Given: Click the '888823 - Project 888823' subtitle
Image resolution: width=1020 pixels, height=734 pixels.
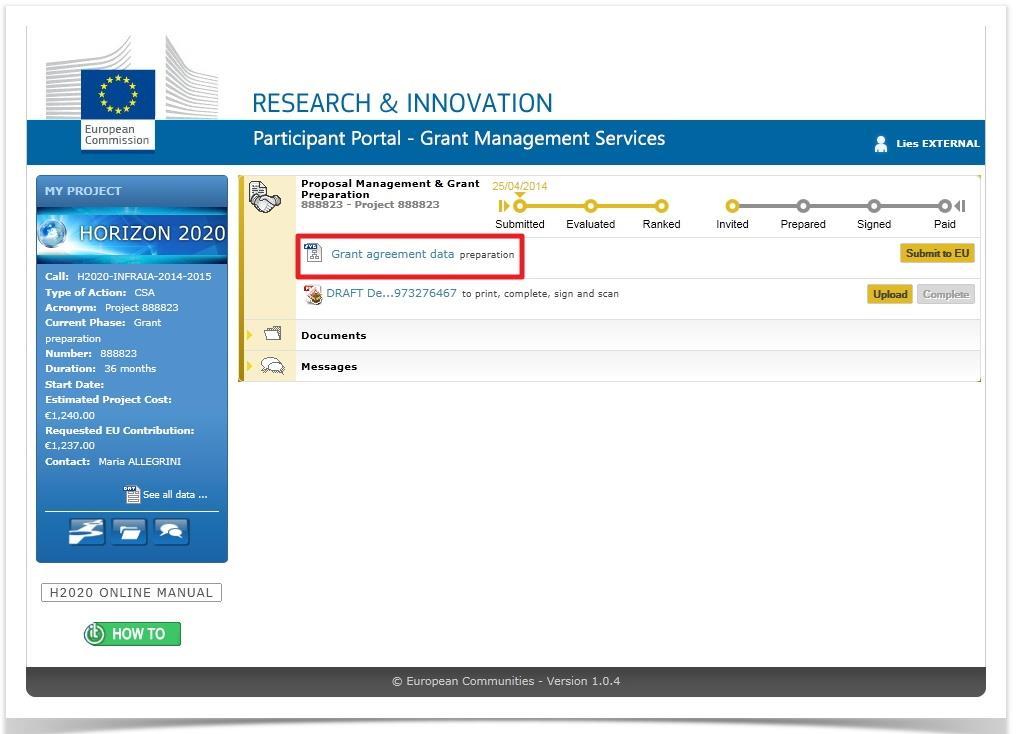Looking at the screenshot, I should (x=370, y=204).
